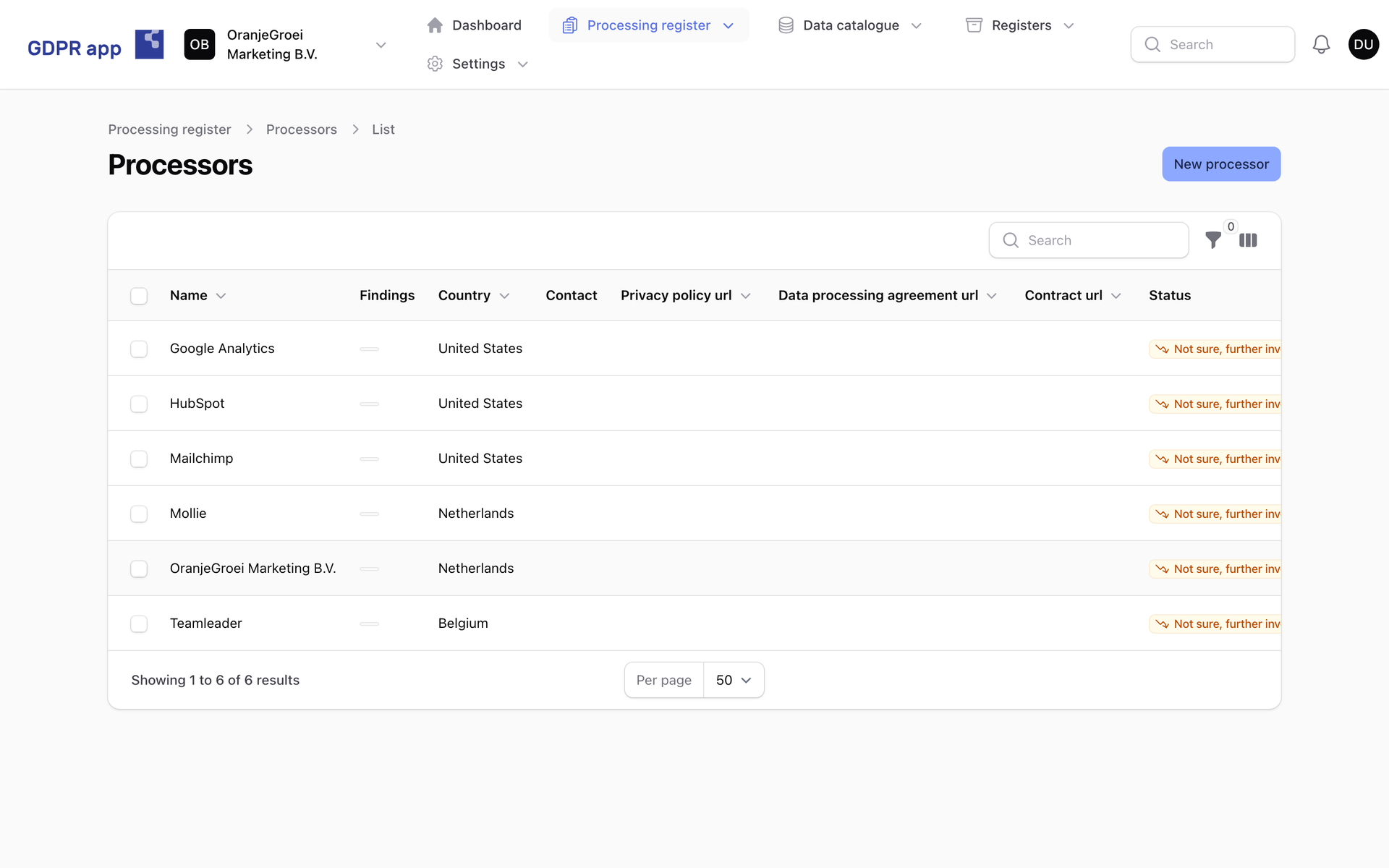The height and width of the screenshot is (868, 1389).
Task: Click the OranjeGroei Marketing B.V. row status trend icon
Action: tap(1162, 569)
